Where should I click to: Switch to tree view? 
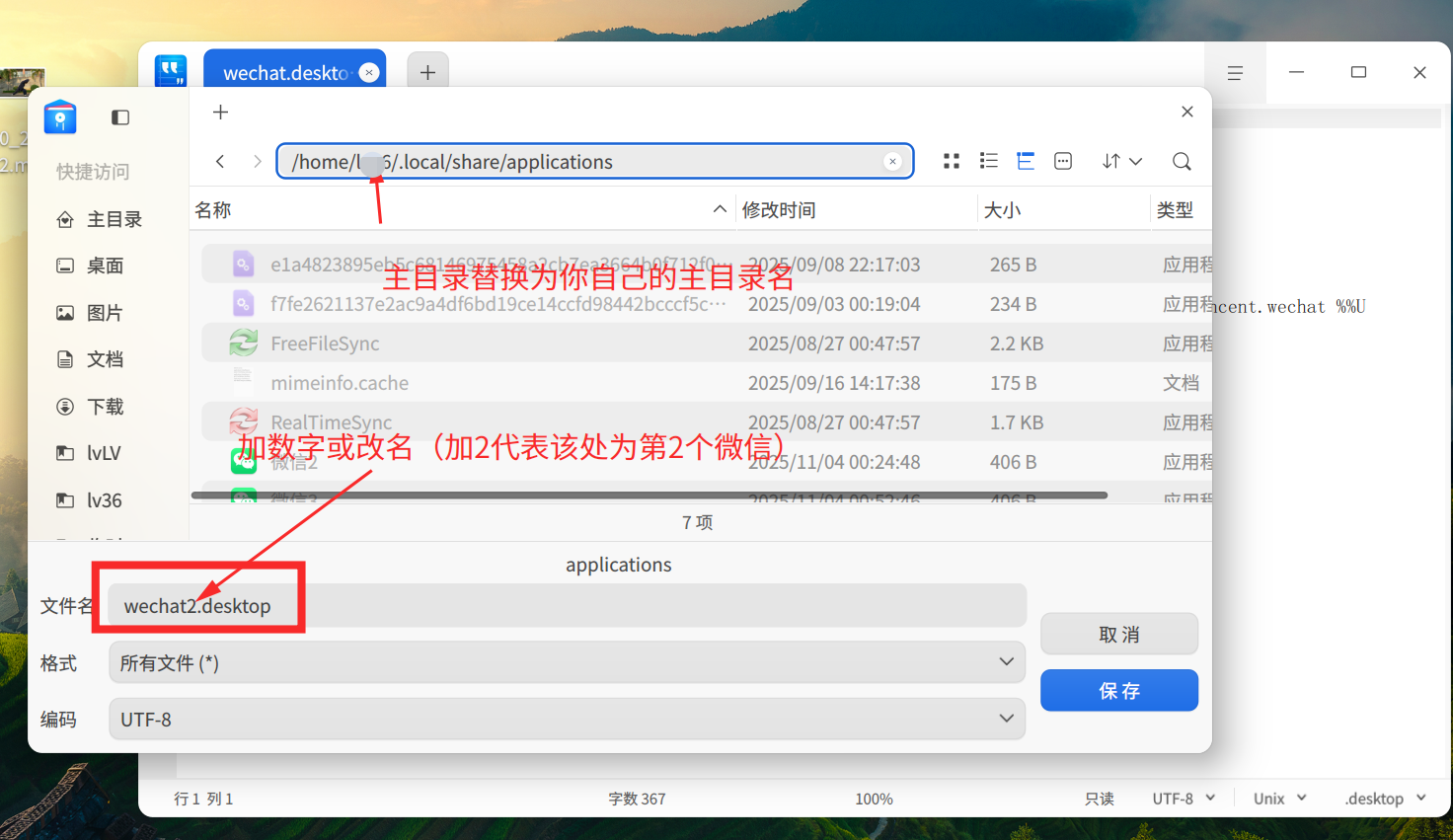coord(1026,161)
